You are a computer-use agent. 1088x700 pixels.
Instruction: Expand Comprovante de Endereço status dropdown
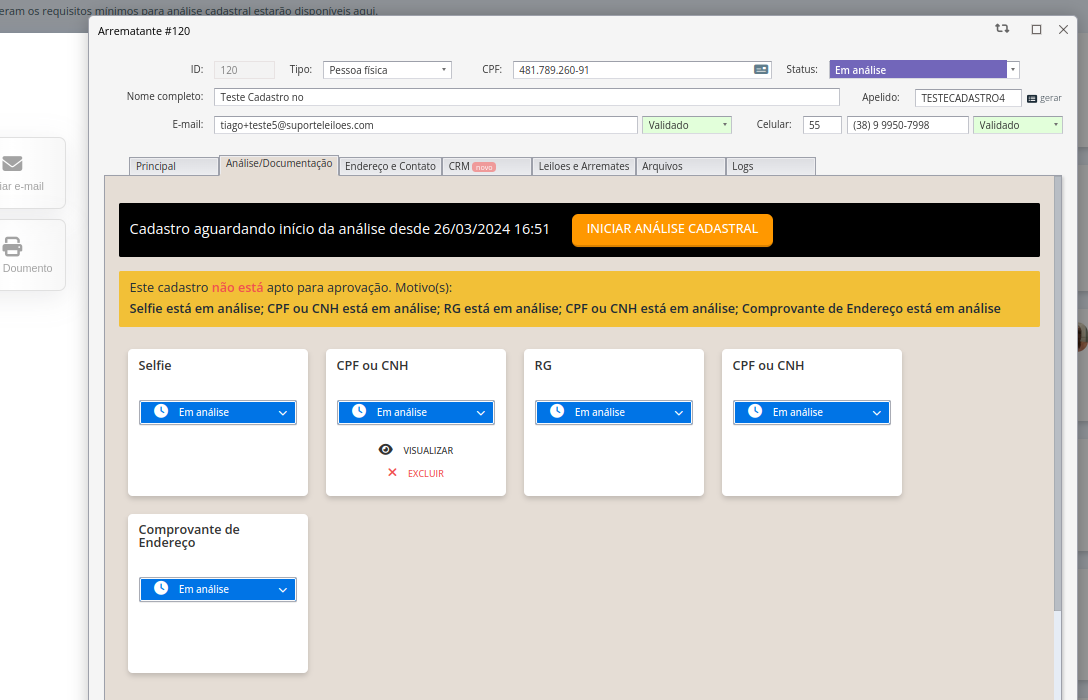click(218, 589)
